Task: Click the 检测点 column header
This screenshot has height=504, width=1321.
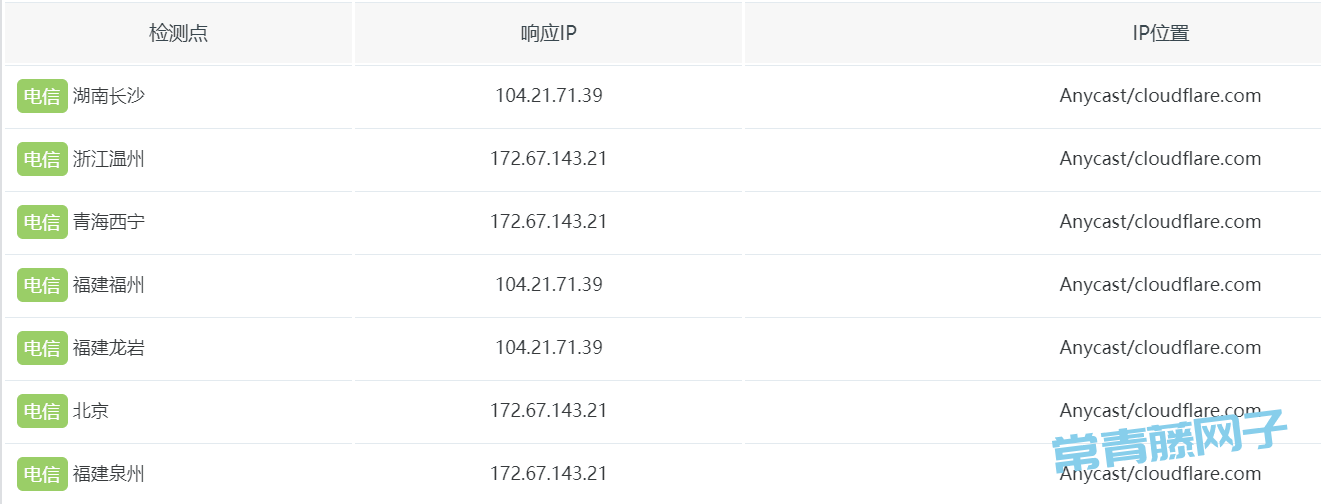Action: 178,33
